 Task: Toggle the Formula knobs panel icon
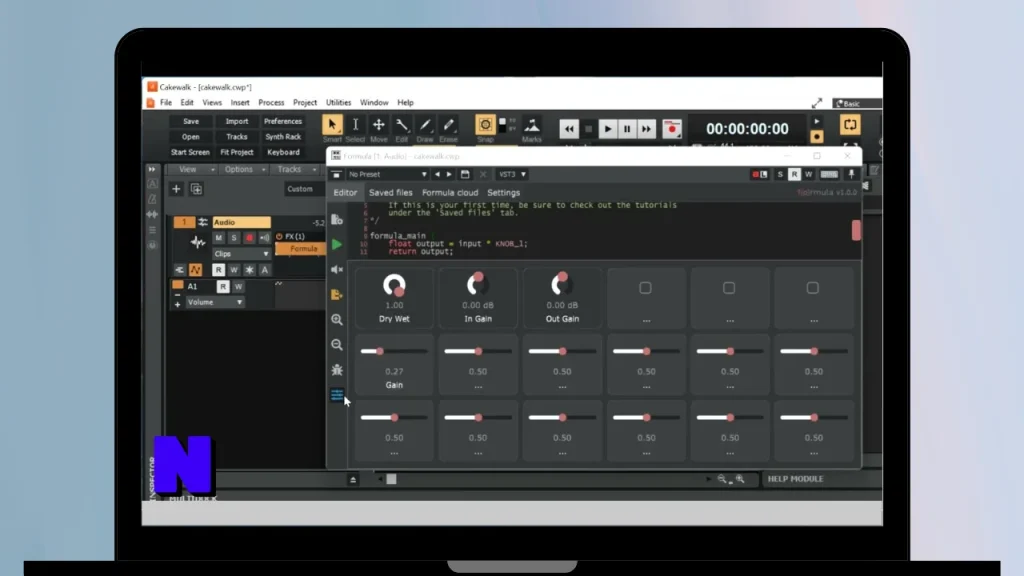pos(336,394)
